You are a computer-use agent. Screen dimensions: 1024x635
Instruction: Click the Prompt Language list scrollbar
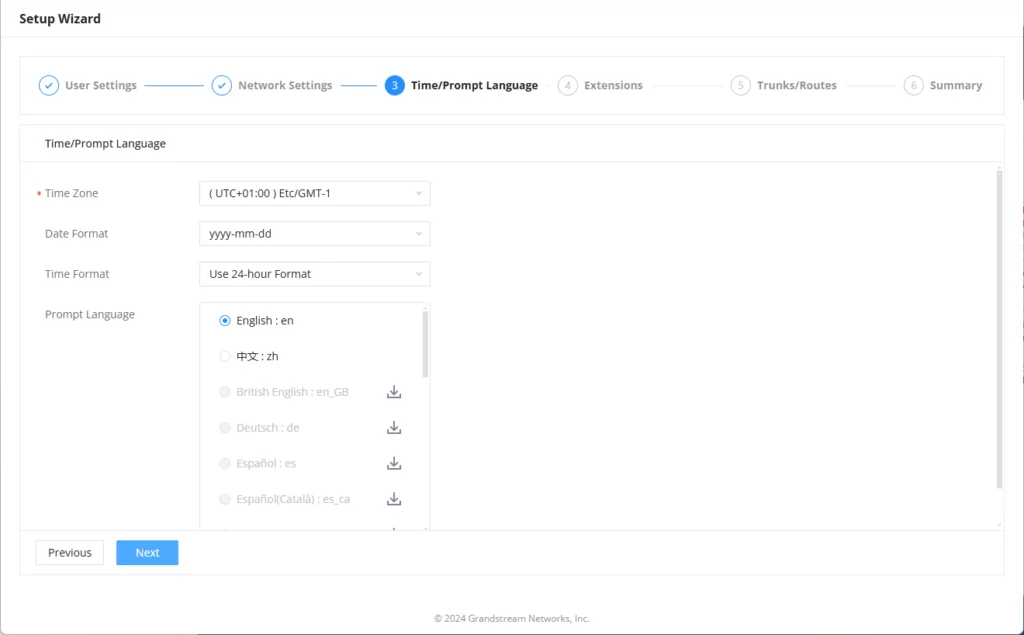tap(425, 344)
